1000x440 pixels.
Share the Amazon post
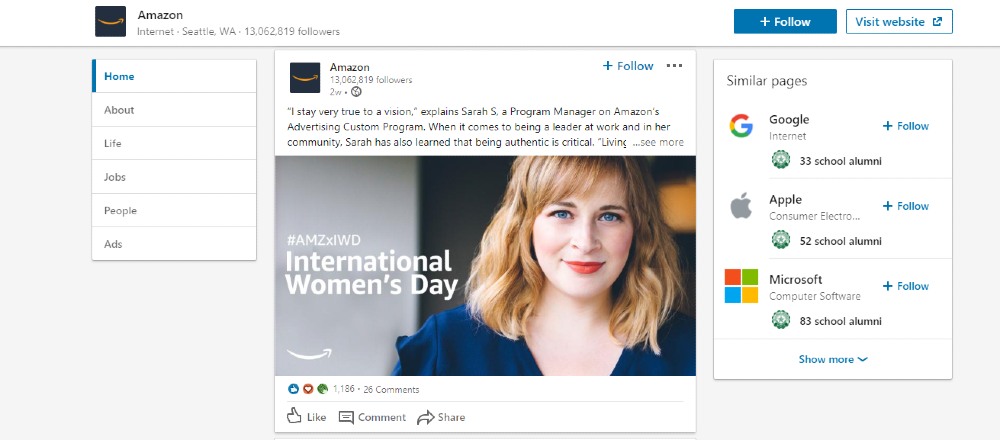[441, 417]
